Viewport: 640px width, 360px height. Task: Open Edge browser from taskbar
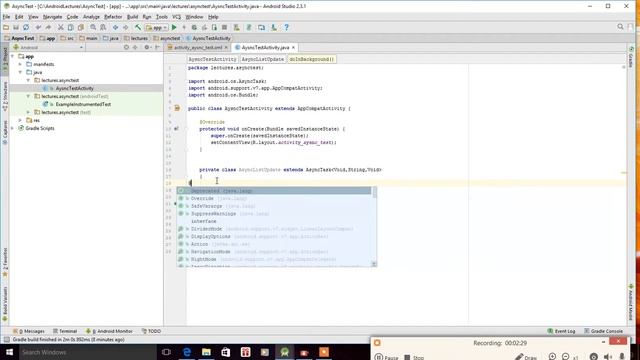coord(187,352)
